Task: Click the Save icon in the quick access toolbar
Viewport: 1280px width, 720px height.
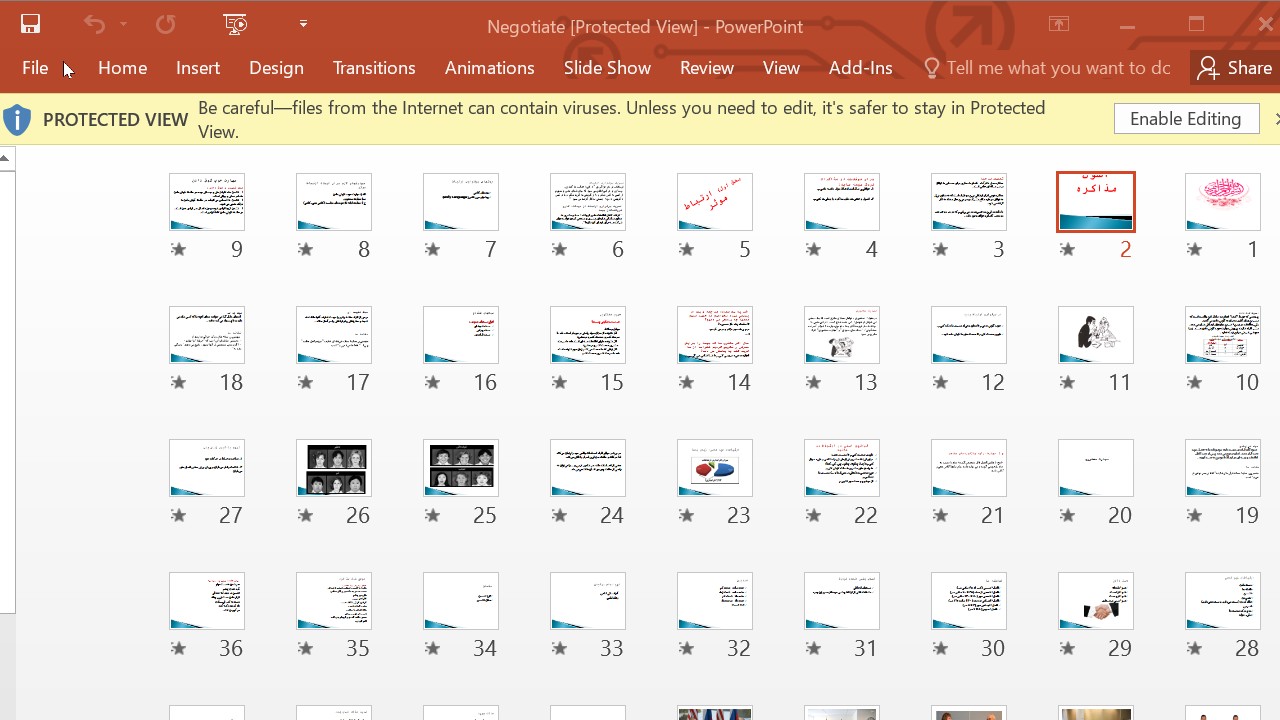Action: tap(30, 25)
